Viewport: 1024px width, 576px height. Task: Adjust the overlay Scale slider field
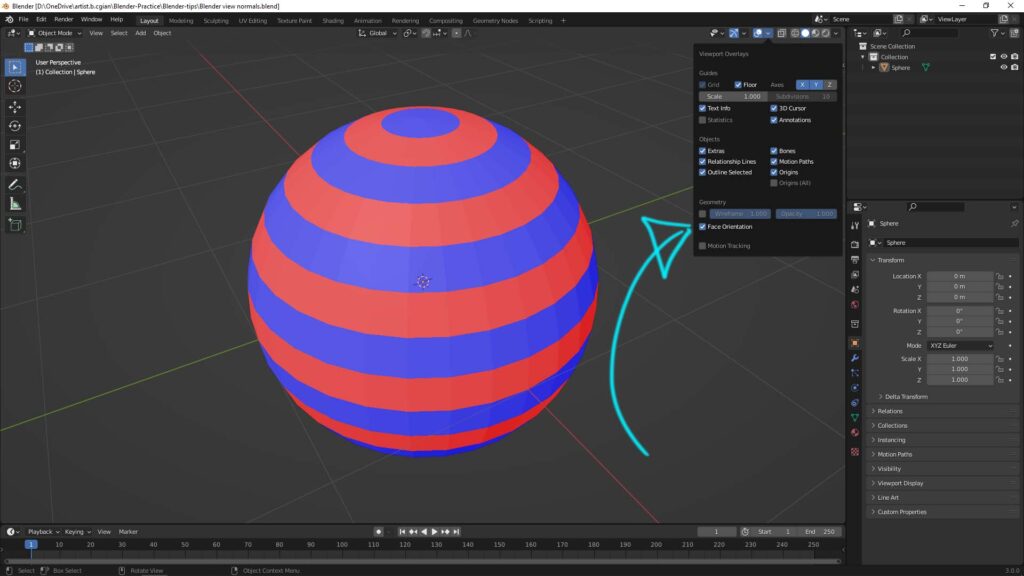(733, 97)
